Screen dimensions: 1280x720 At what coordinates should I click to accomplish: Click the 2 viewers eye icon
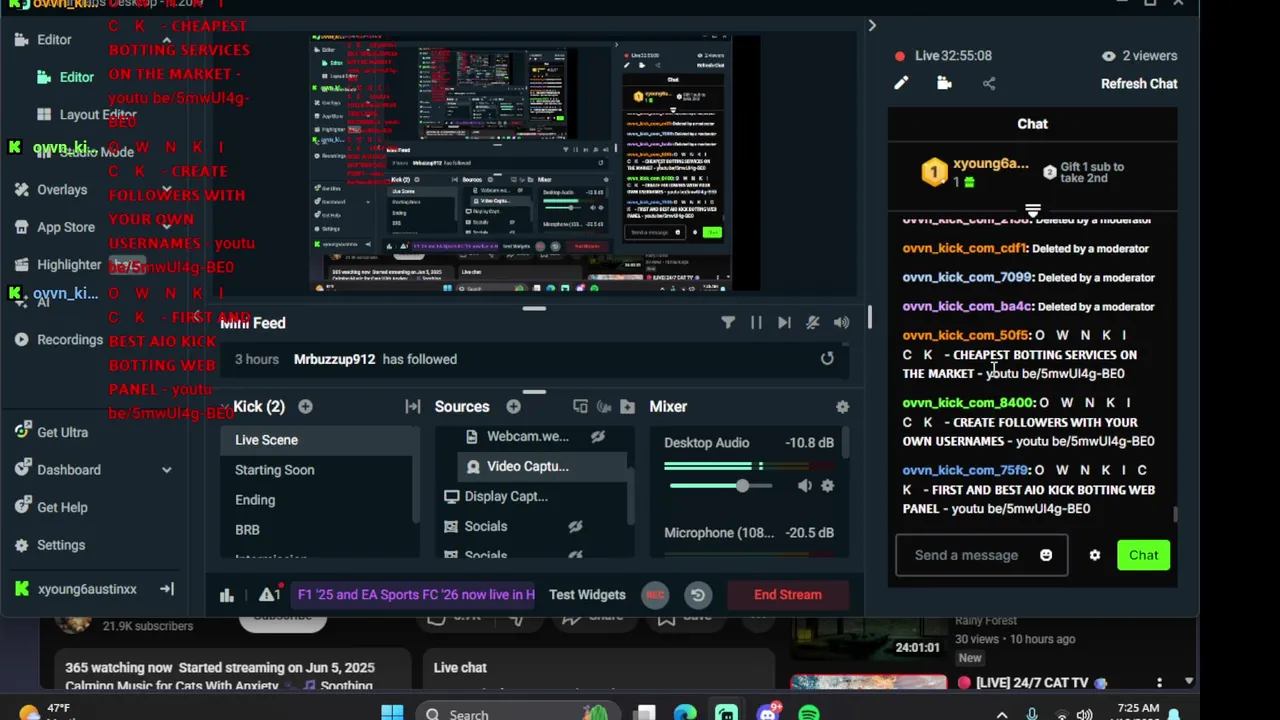pos(1108,56)
